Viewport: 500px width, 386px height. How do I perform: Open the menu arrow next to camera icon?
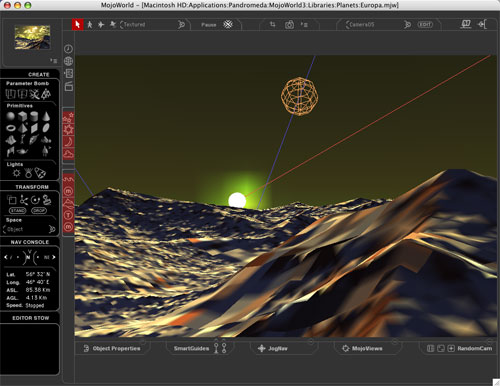pyautogui.click(x=304, y=24)
